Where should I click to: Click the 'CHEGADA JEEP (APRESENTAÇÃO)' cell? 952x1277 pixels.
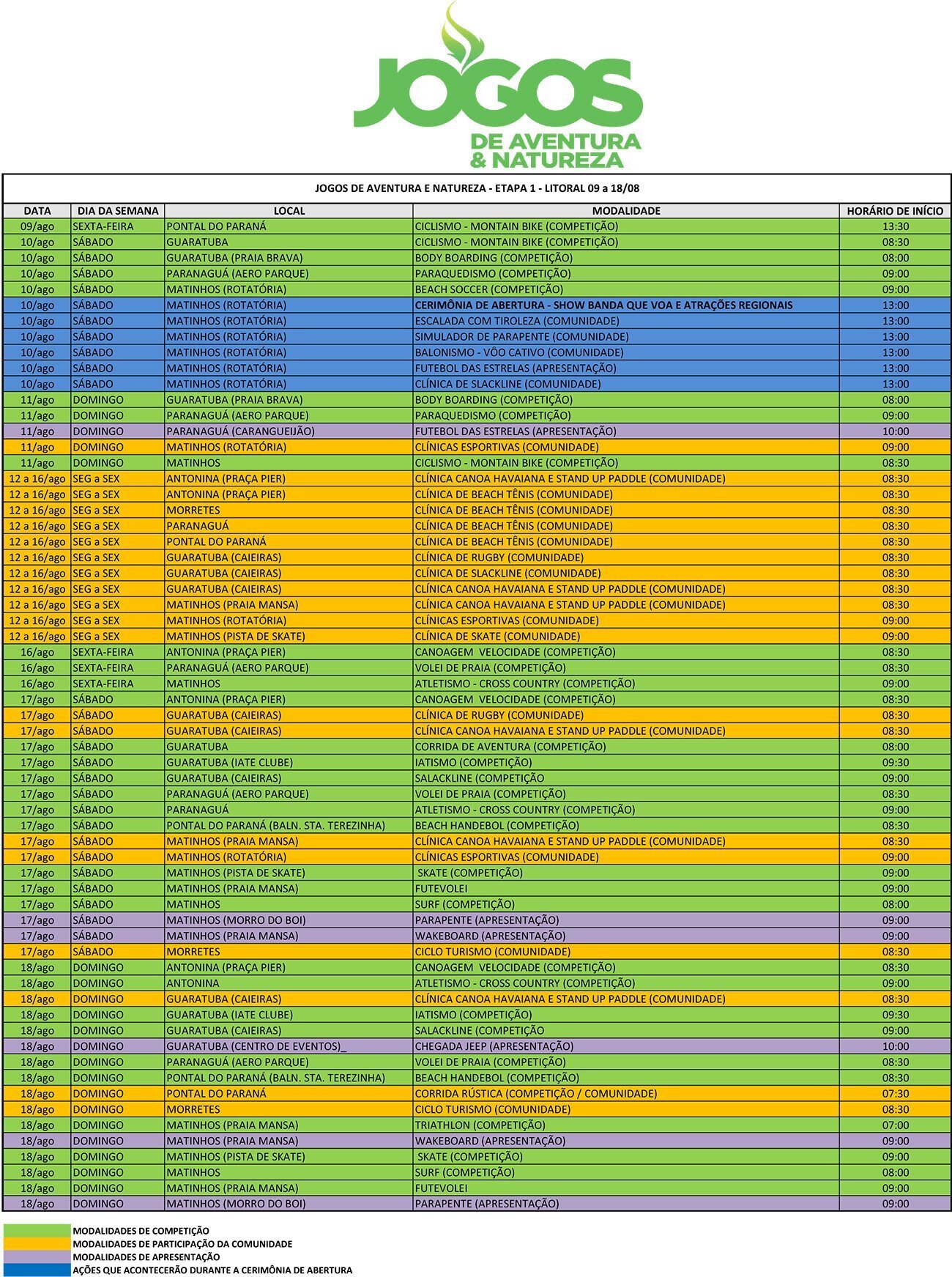(626, 1046)
